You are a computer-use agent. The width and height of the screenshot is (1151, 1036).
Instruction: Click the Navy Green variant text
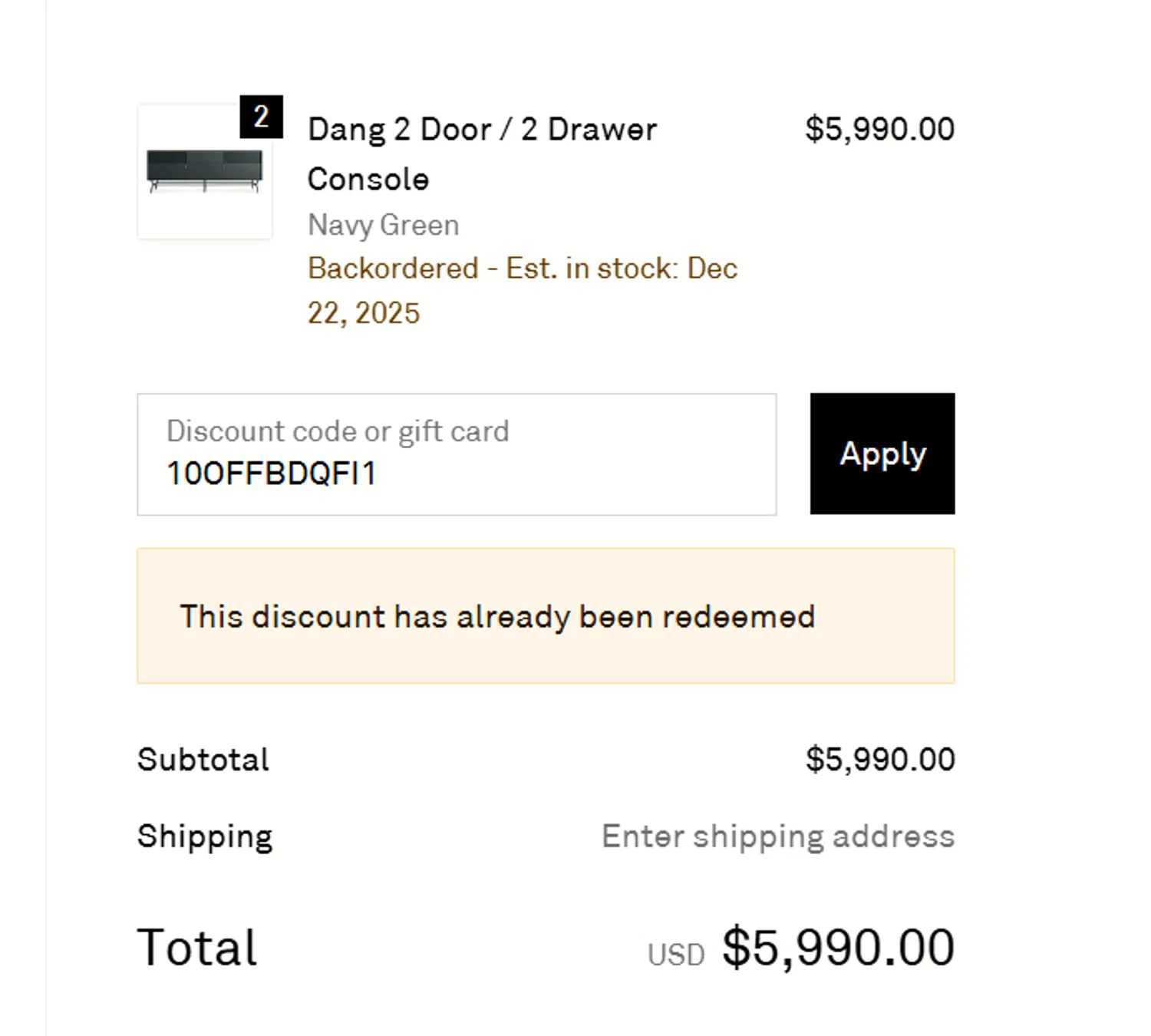coord(383,225)
